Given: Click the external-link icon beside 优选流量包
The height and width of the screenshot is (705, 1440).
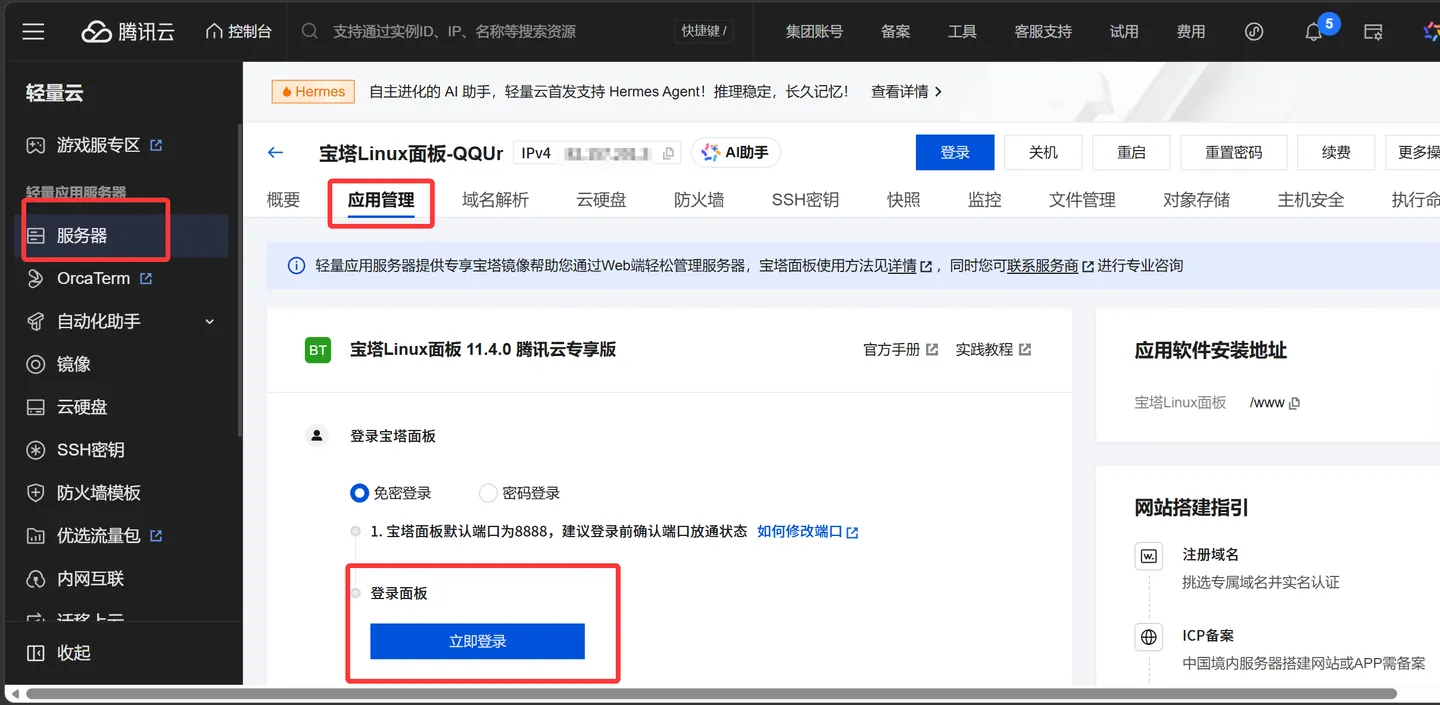Looking at the screenshot, I should pyautogui.click(x=156, y=536).
